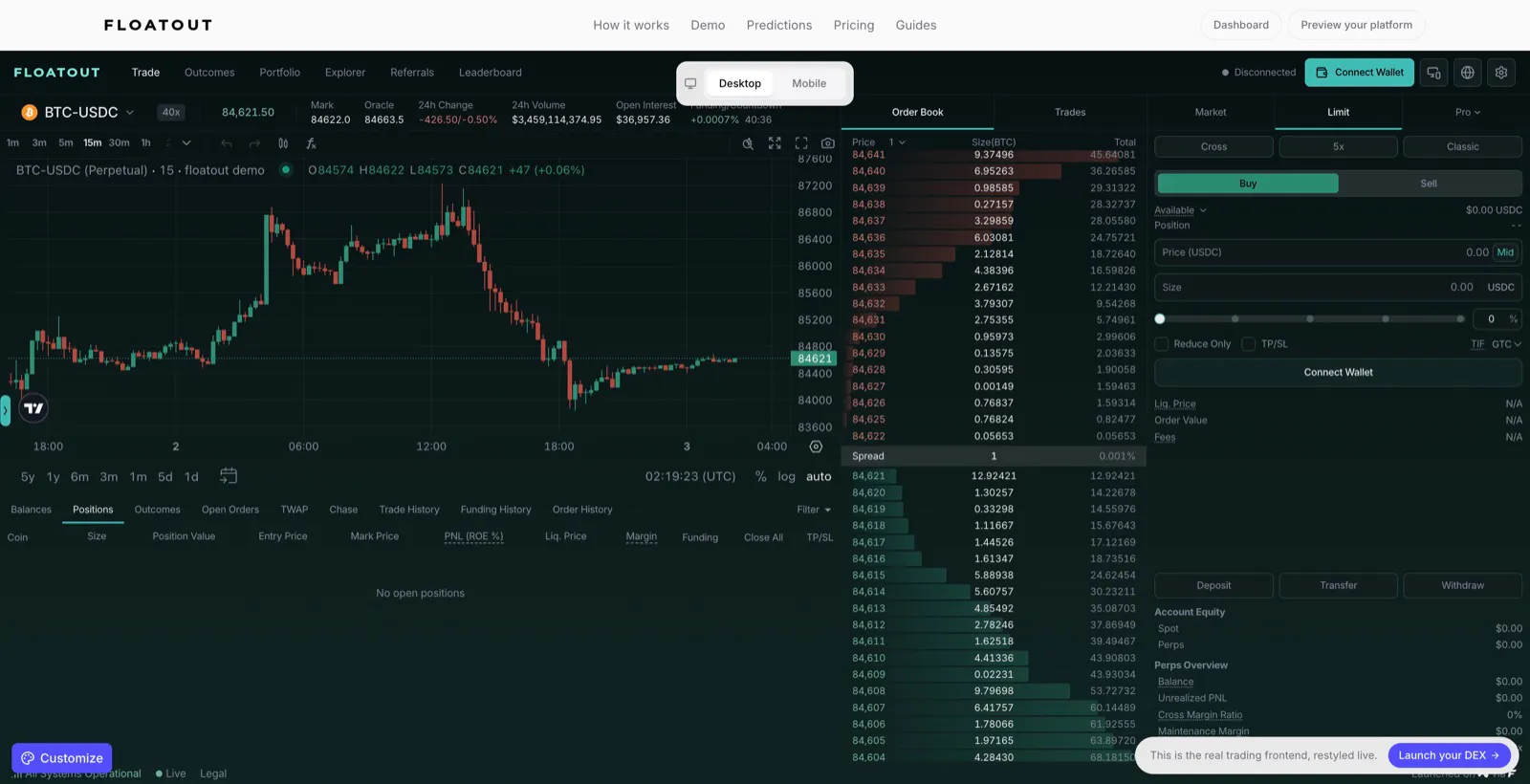Undo the last chart action
The image size is (1530, 784).
227,143
